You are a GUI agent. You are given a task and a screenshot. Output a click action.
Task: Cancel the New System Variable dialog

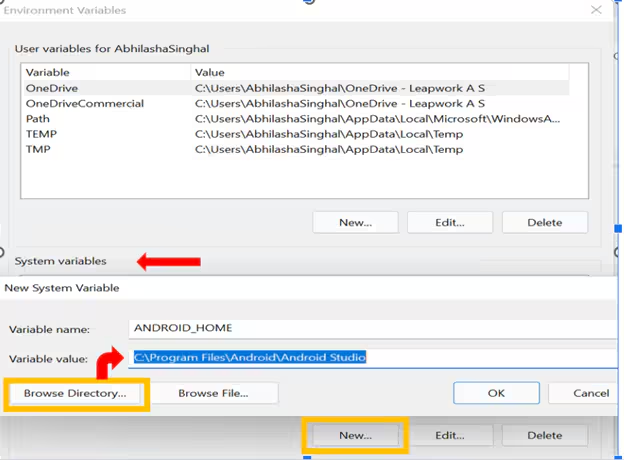[x=584, y=393]
